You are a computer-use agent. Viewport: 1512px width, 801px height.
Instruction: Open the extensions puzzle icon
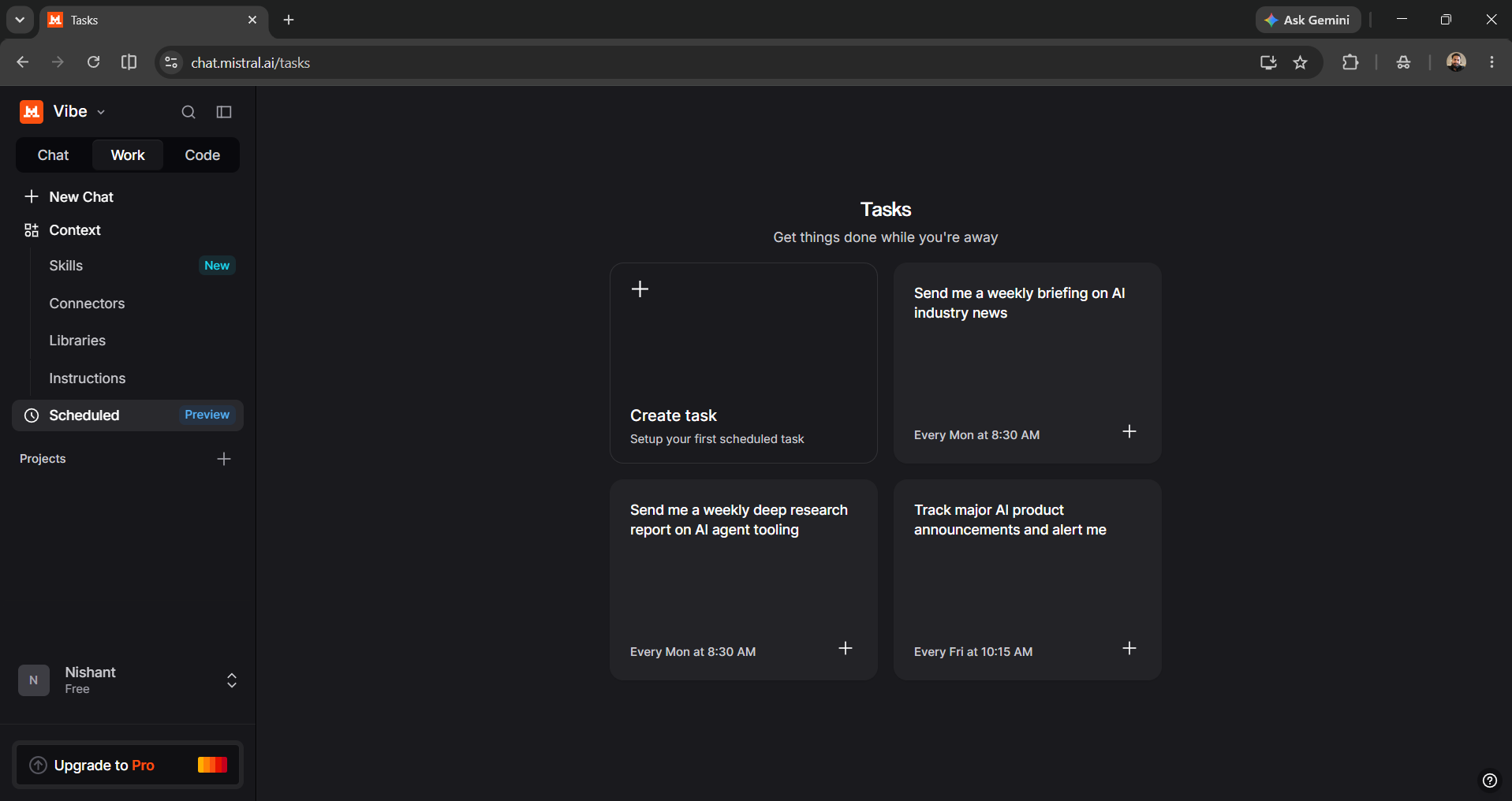(1350, 62)
